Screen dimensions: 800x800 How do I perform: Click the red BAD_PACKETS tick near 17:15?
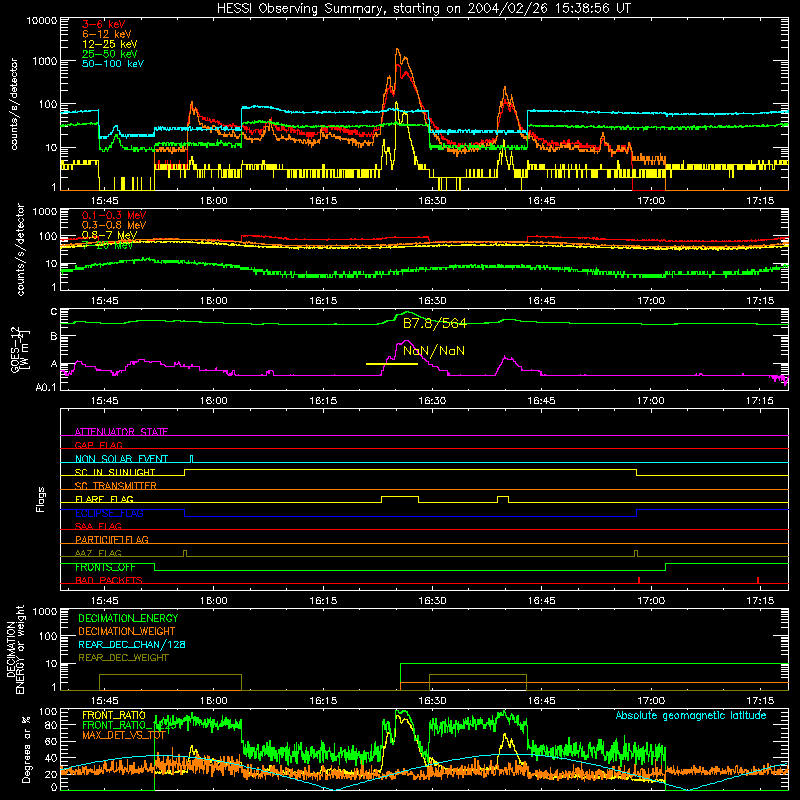758,580
